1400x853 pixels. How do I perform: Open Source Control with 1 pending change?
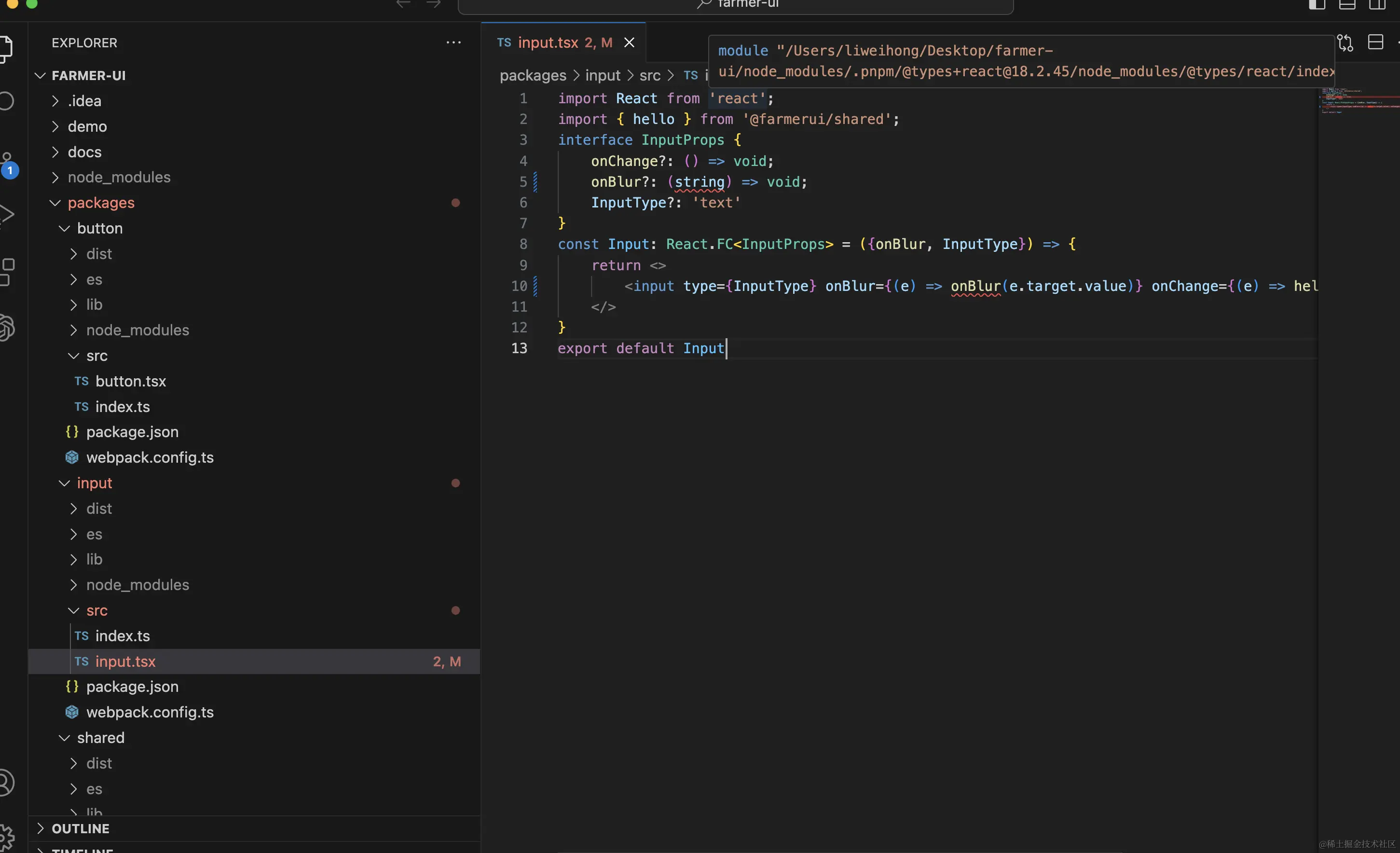tap(9, 165)
